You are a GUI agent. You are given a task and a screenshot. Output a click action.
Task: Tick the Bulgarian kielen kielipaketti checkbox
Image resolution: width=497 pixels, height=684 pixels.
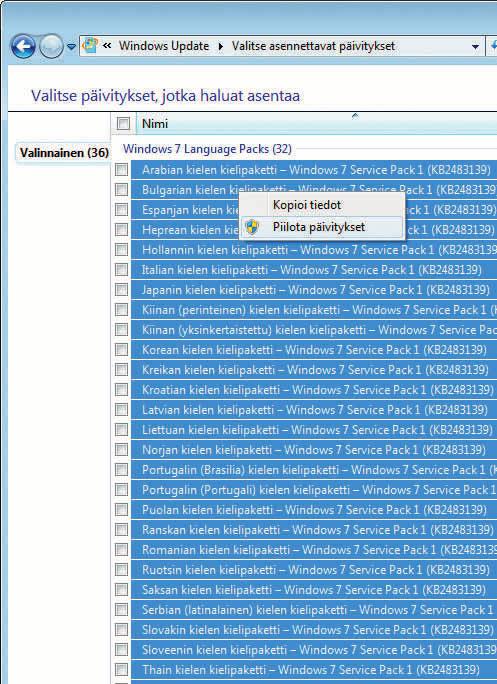(x=121, y=190)
